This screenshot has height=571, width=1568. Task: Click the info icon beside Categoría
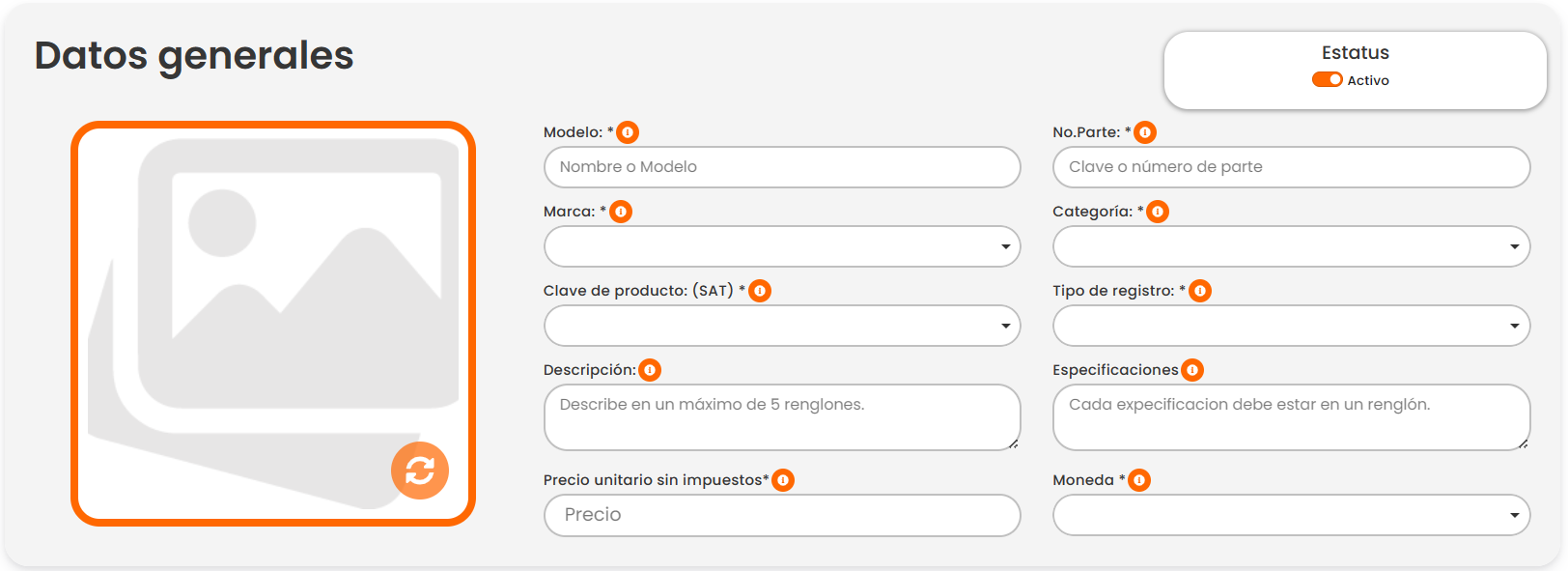tap(1158, 212)
